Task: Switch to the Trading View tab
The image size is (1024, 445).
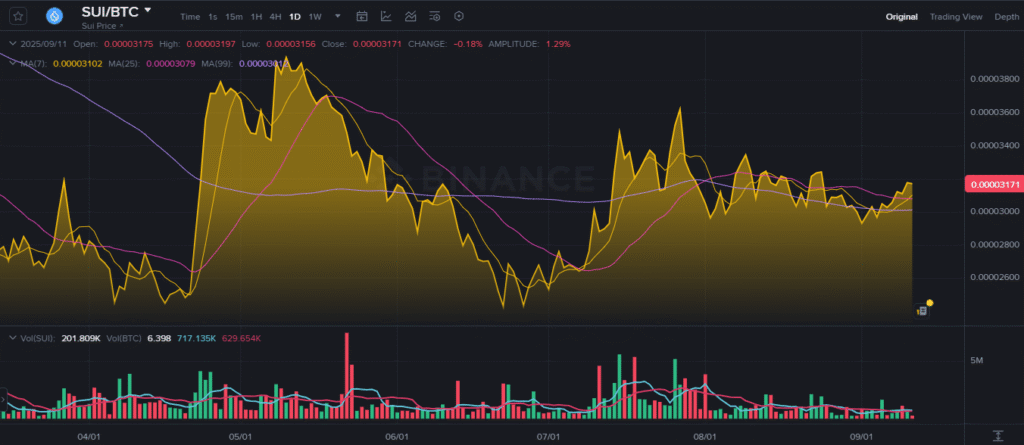Action: [x=955, y=17]
